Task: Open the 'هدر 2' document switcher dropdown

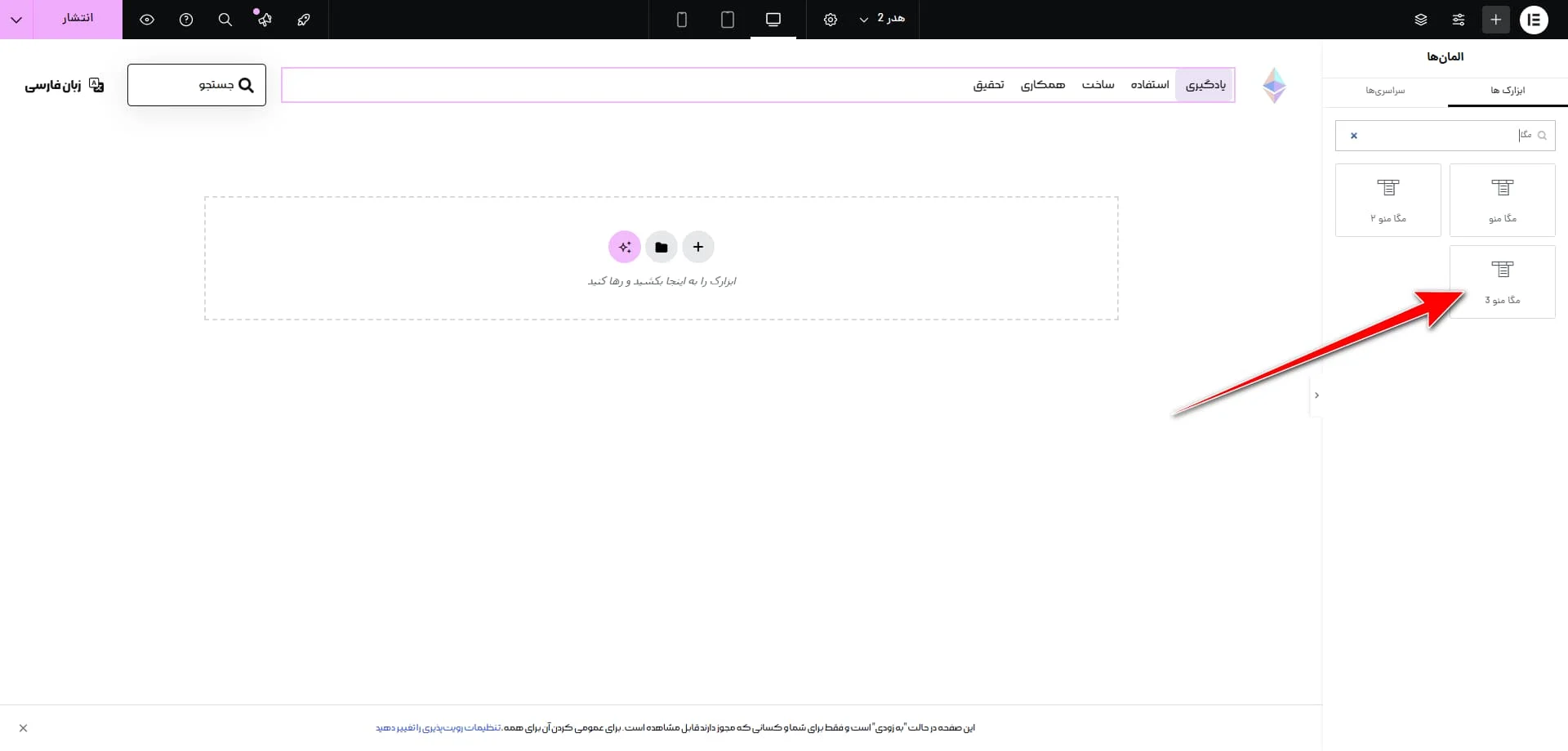Action: pyautogui.click(x=882, y=20)
